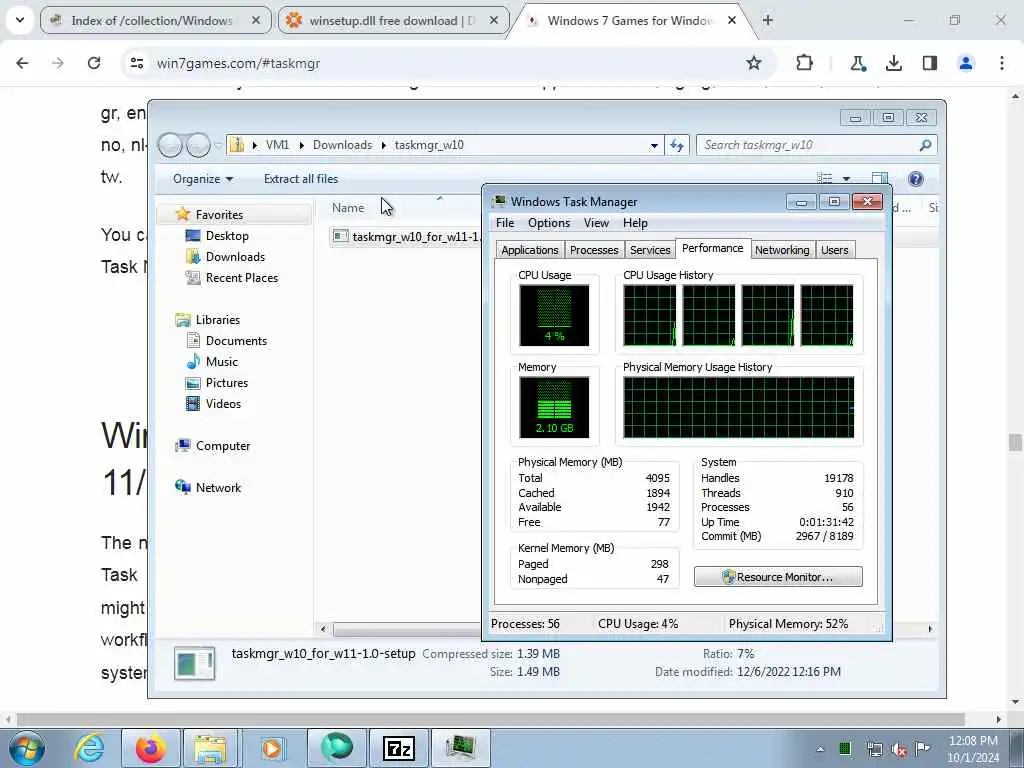Expand Downloads breadcrumb arrow in address bar
This screenshot has width=1024, height=768.
pyautogui.click(x=383, y=145)
